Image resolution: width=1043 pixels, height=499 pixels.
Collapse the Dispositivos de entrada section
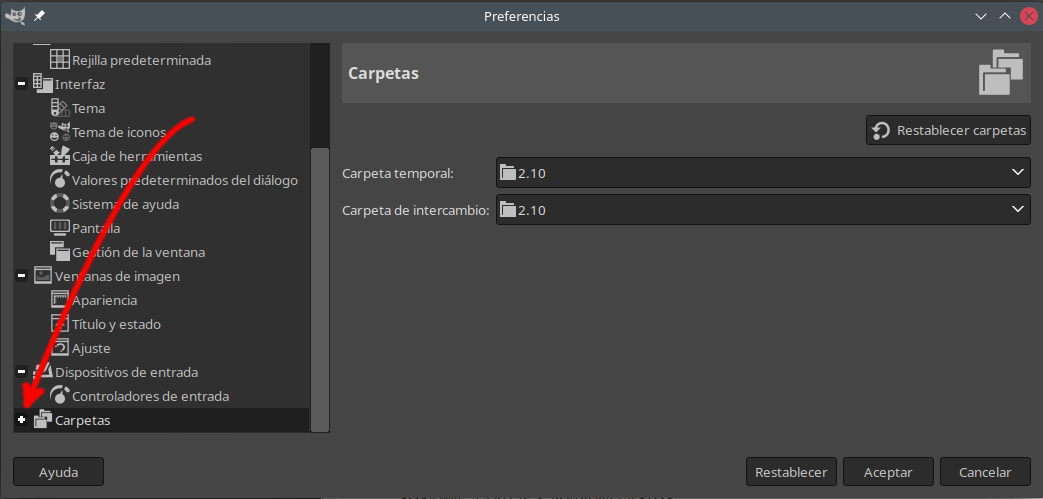[22, 372]
